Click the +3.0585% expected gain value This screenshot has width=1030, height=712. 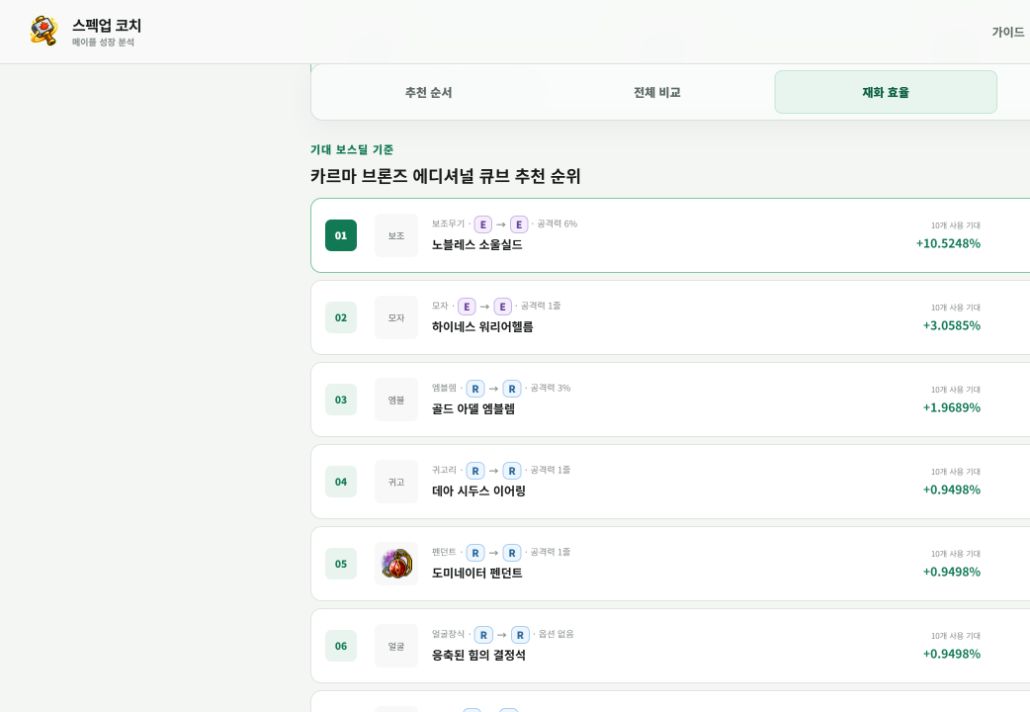pos(951,326)
